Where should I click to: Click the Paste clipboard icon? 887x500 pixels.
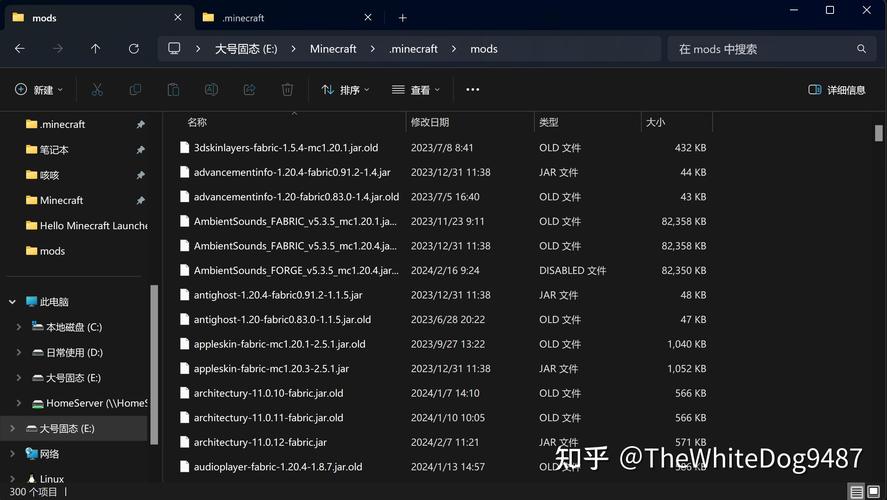(x=173, y=90)
